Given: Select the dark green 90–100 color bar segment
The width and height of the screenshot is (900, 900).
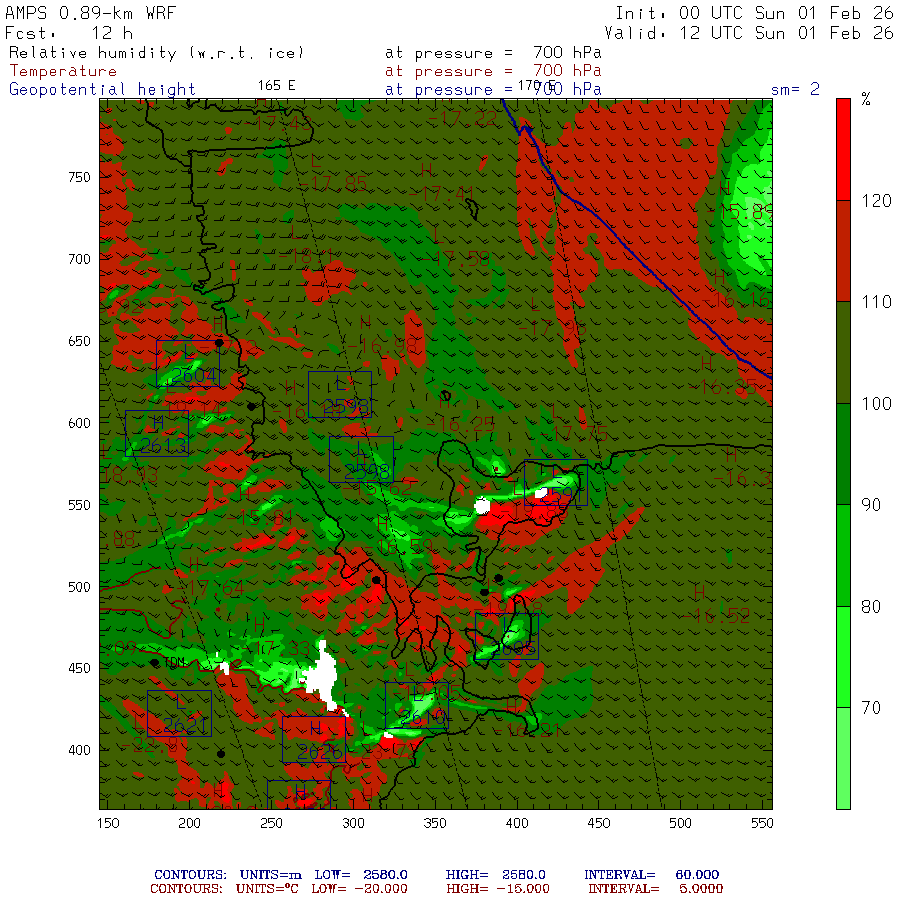Looking at the screenshot, I should [843, 454].
